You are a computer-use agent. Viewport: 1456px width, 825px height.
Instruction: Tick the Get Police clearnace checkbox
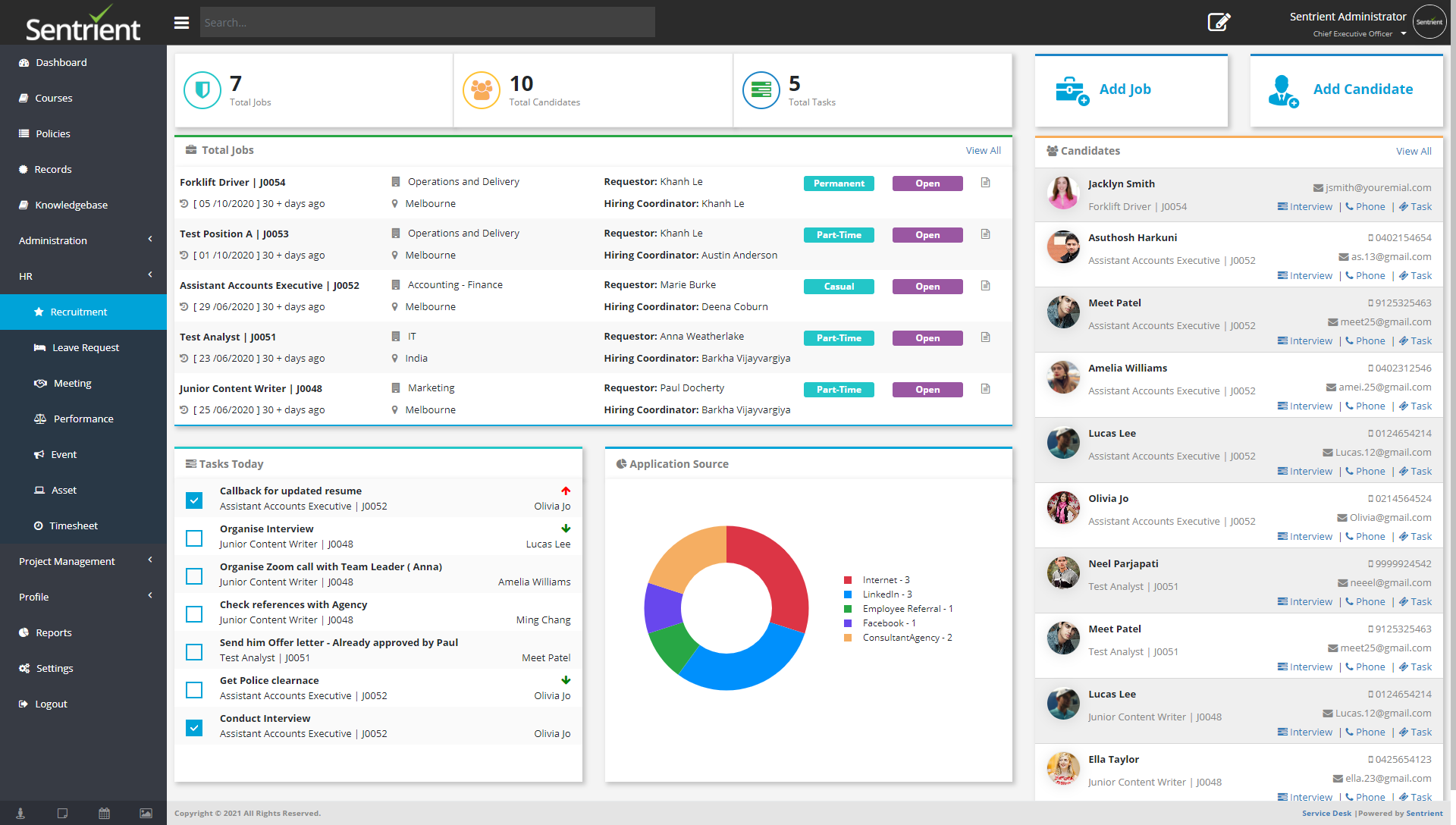pos(194,690)
